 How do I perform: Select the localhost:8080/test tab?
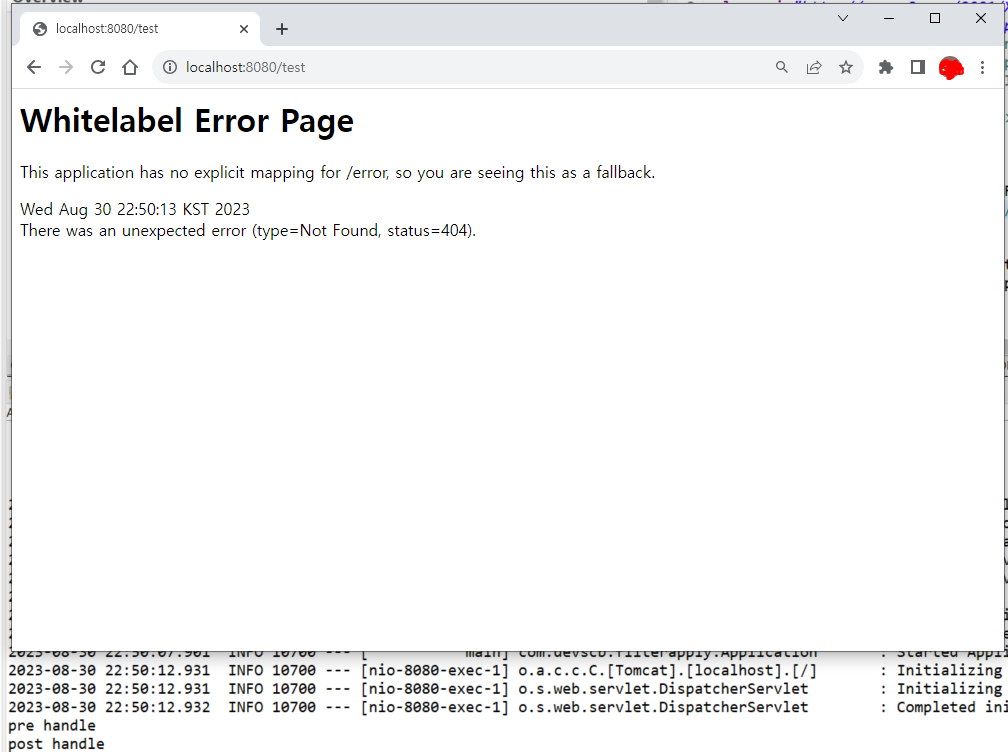(130, 29)
